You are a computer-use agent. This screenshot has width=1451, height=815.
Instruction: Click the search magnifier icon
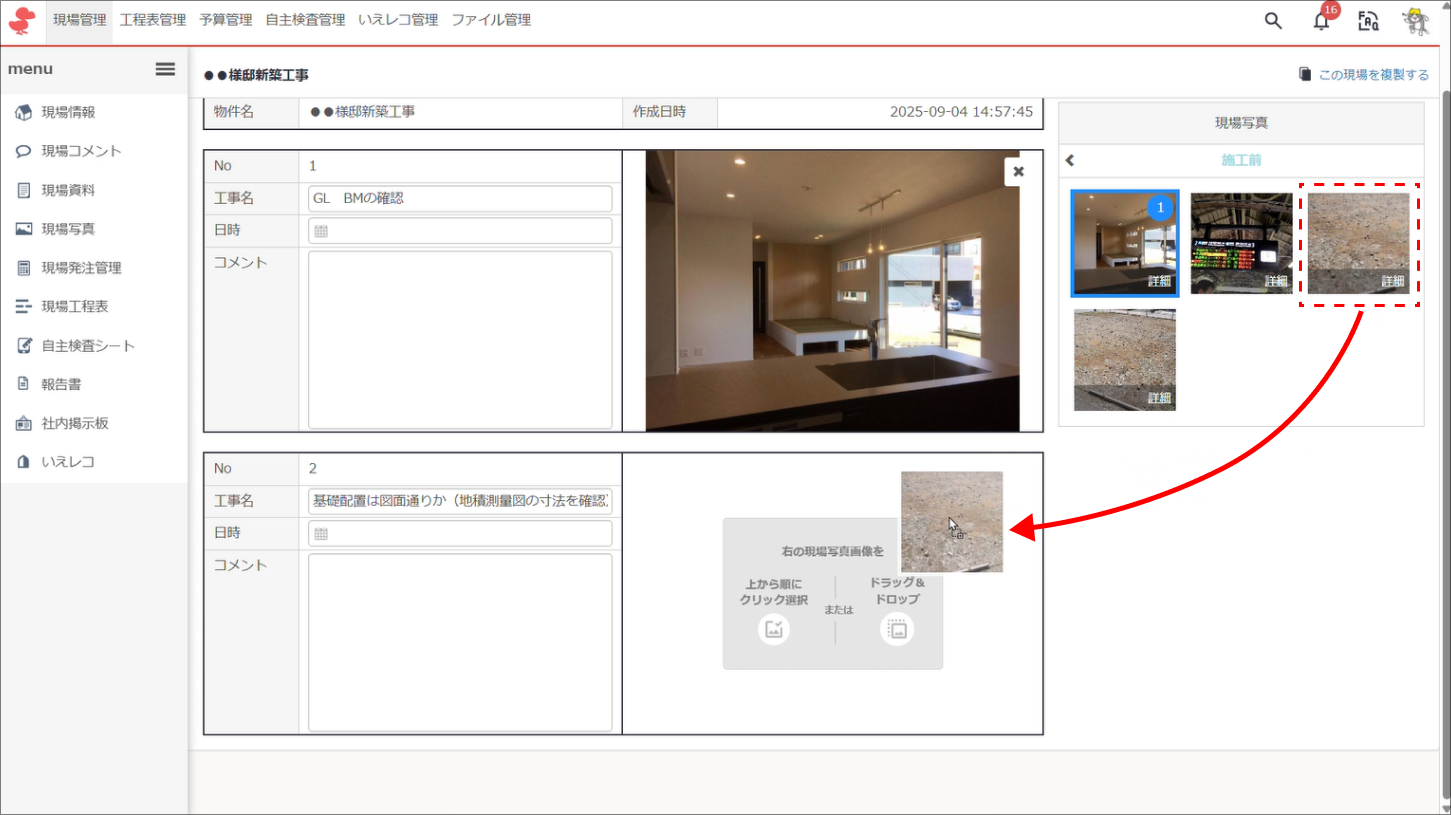(1273, 21)
